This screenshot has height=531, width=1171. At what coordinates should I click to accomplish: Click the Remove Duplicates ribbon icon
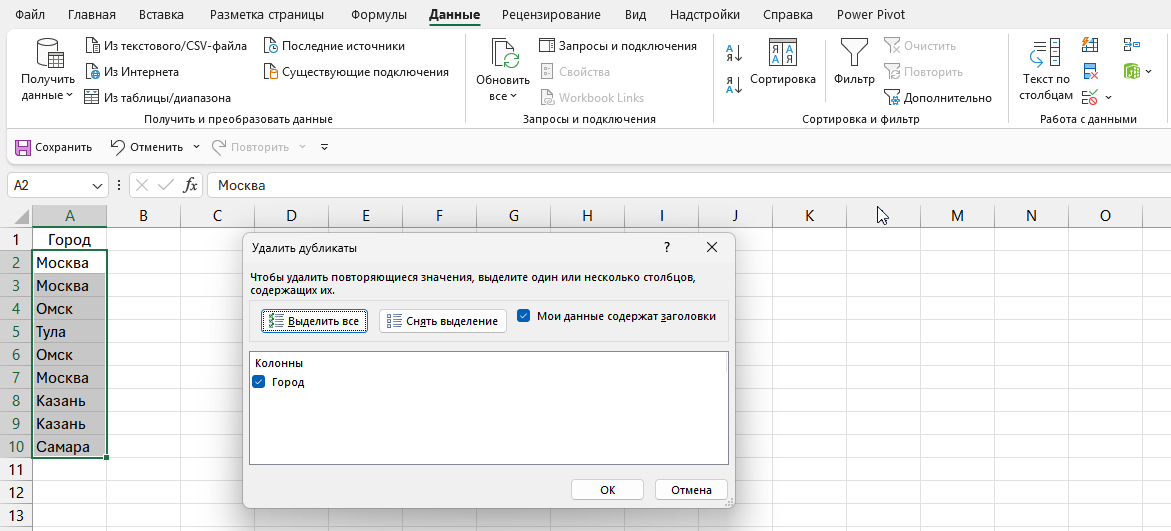1090,72
